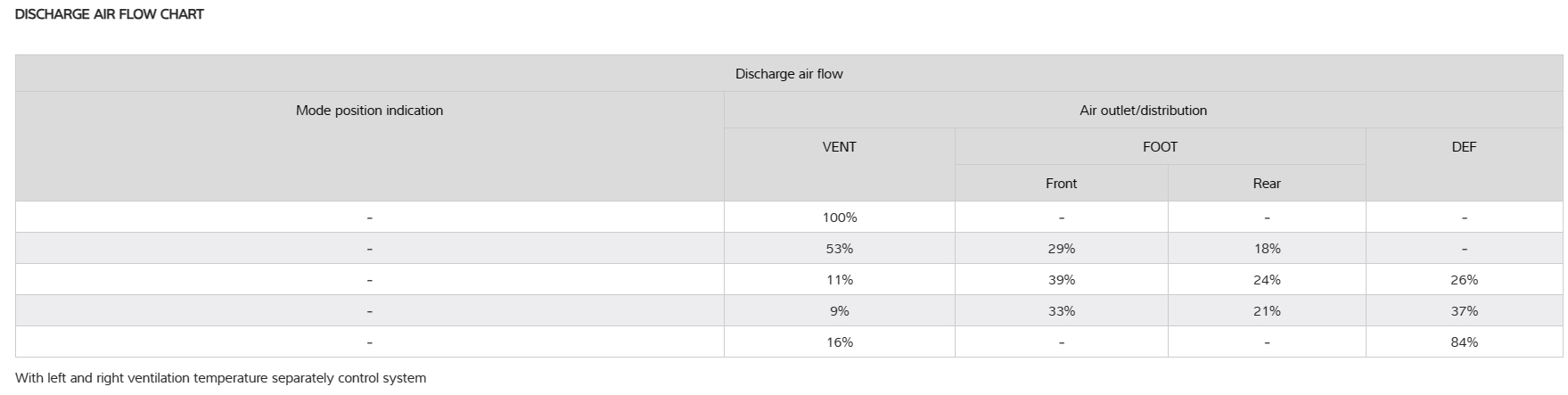Click the 53% VENT value

[x=839, y=249]
